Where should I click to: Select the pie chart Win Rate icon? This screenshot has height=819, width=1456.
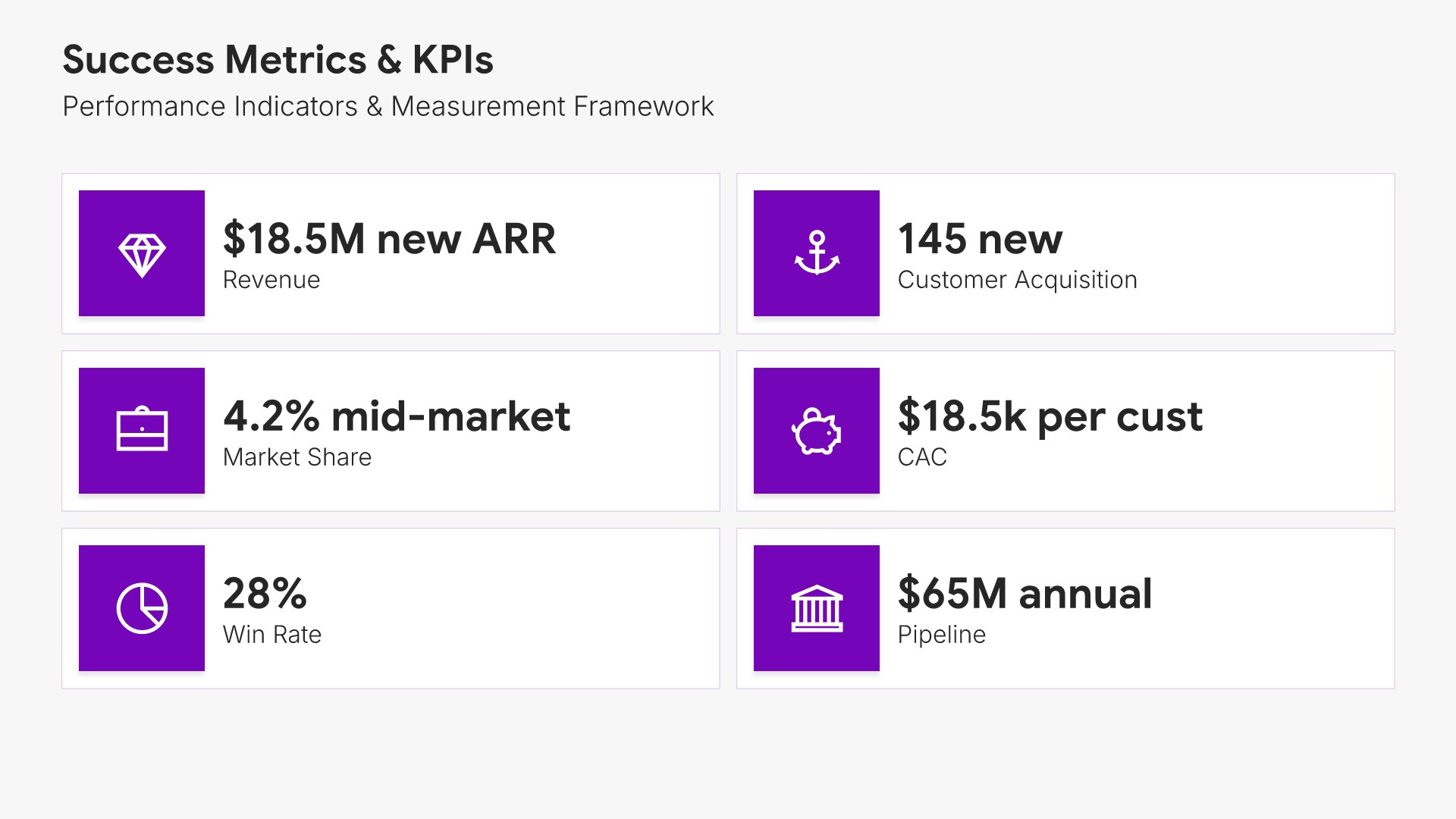point(142,608)
